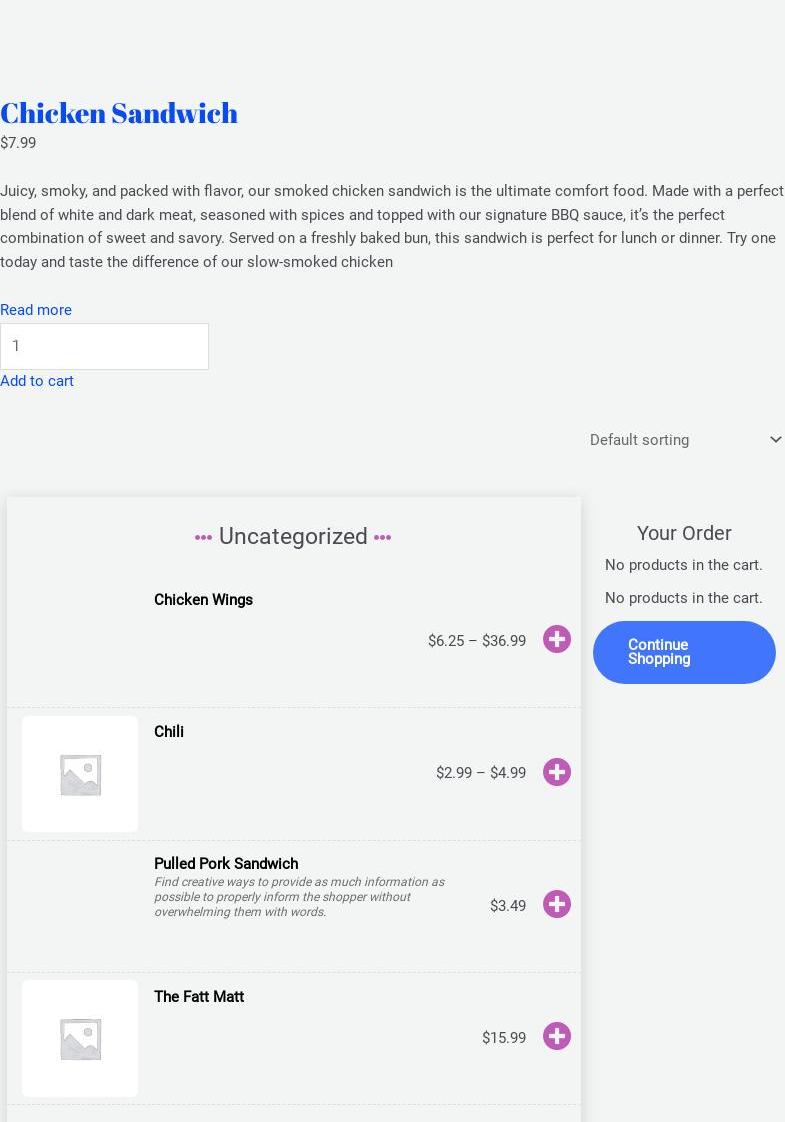Open the Chili menu item title
The height and width of the screenshot is (1122, 785).
(x=169, y=732)
